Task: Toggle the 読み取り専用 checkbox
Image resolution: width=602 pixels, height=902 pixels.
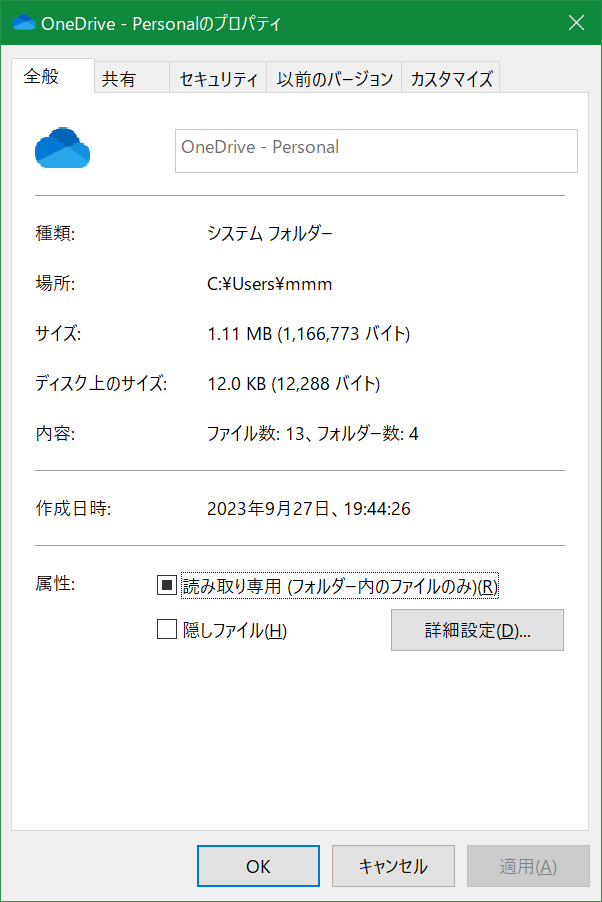Action: [x=166, y=586]
